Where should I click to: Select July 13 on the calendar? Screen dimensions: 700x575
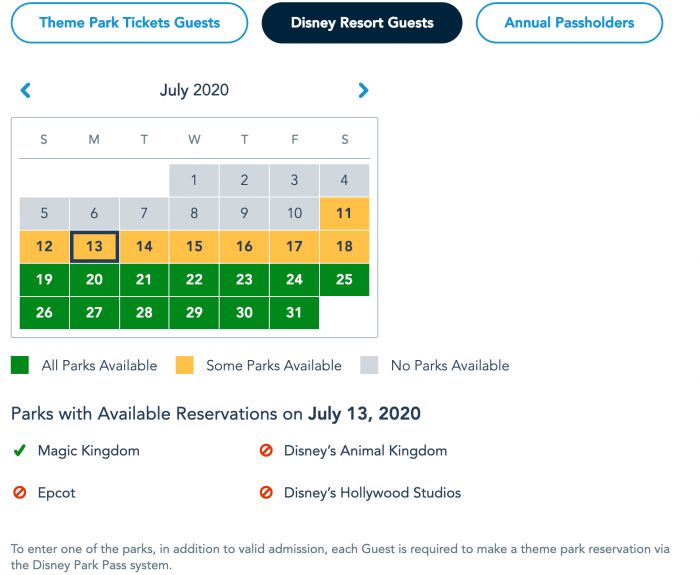click(x=94, y=247)
